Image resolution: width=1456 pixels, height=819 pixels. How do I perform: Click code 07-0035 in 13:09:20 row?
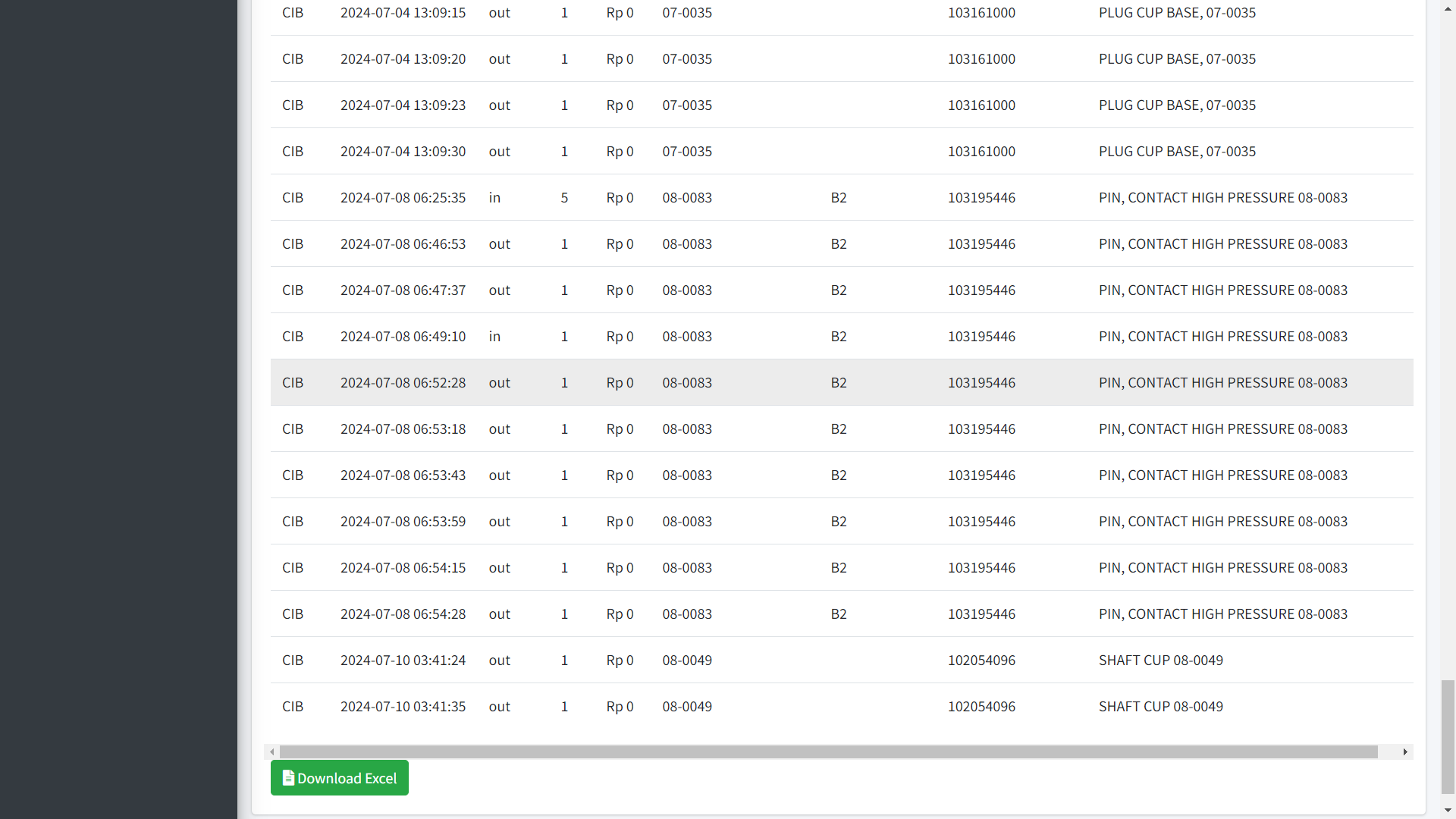(687, 59)
